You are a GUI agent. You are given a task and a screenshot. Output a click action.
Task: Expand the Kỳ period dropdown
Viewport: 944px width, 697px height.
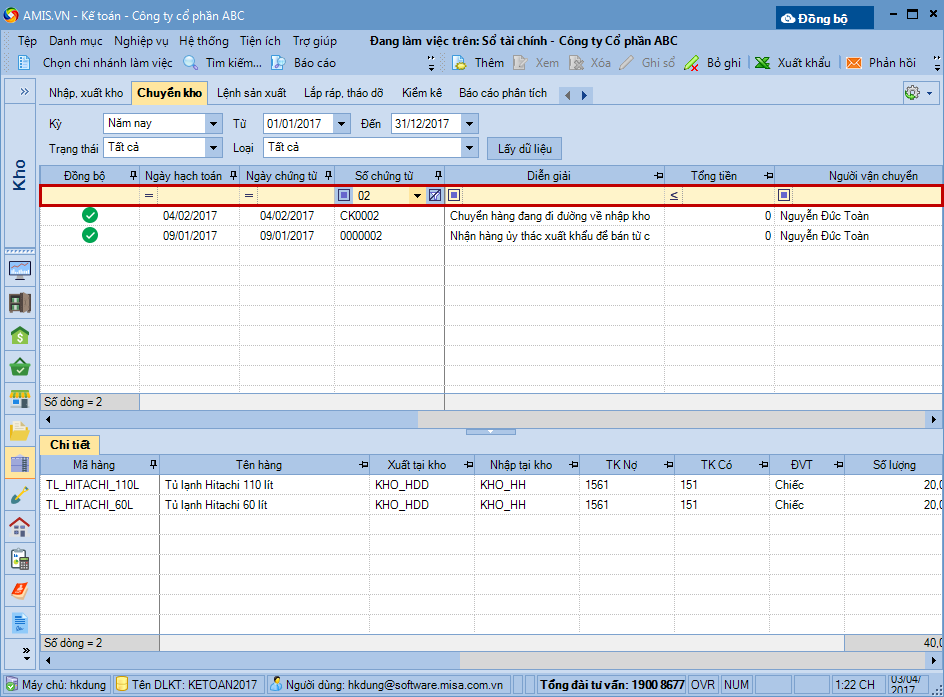[213, 124]
